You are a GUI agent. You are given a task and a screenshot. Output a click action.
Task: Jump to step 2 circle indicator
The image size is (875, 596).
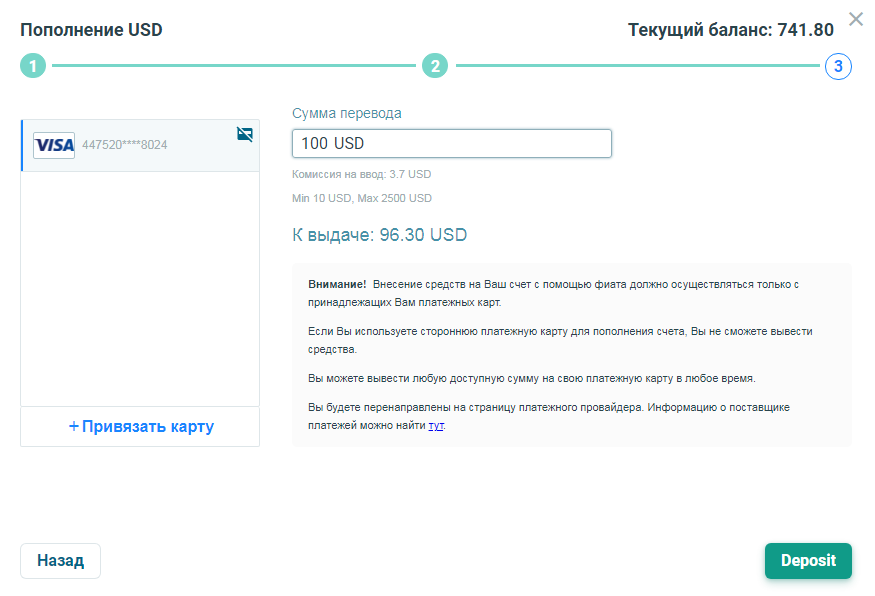[435, 66]
